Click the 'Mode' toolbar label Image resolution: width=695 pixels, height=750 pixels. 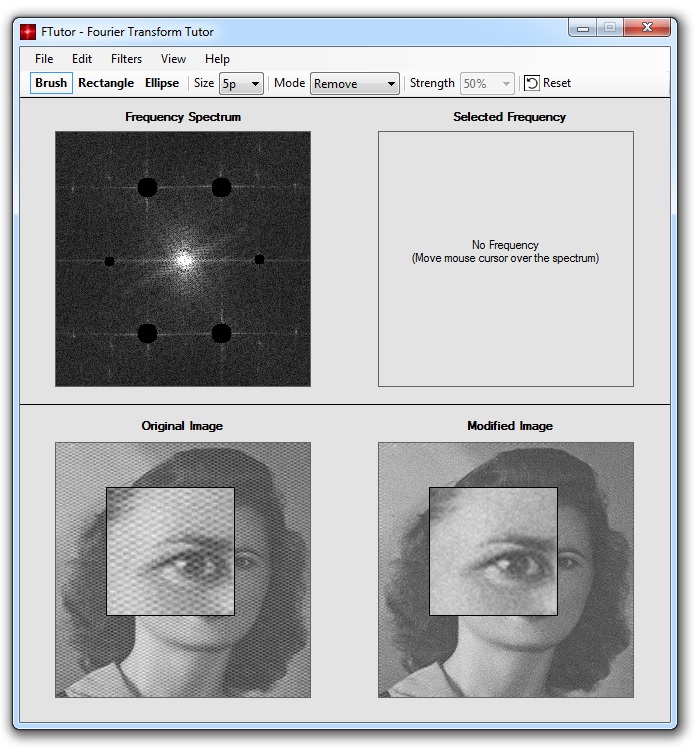coord(289,83)
